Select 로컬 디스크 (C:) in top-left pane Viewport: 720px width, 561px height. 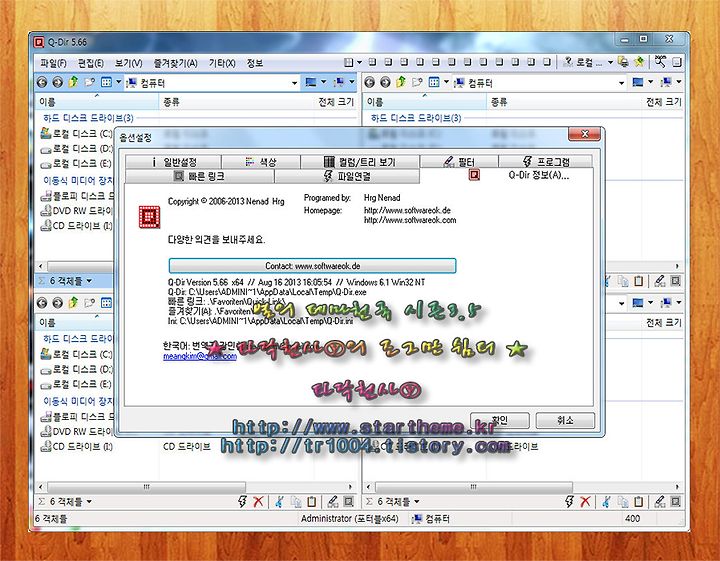point(76,134)
